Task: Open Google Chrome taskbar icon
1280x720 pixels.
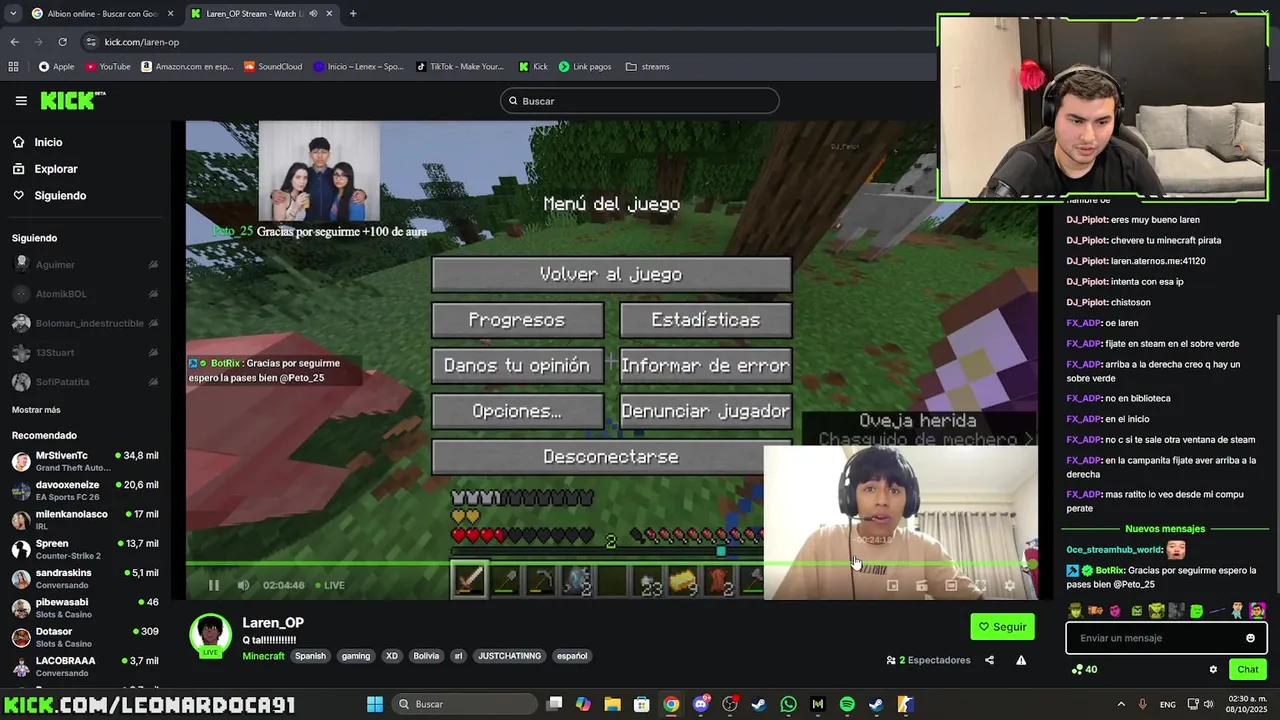Action: 671,704
